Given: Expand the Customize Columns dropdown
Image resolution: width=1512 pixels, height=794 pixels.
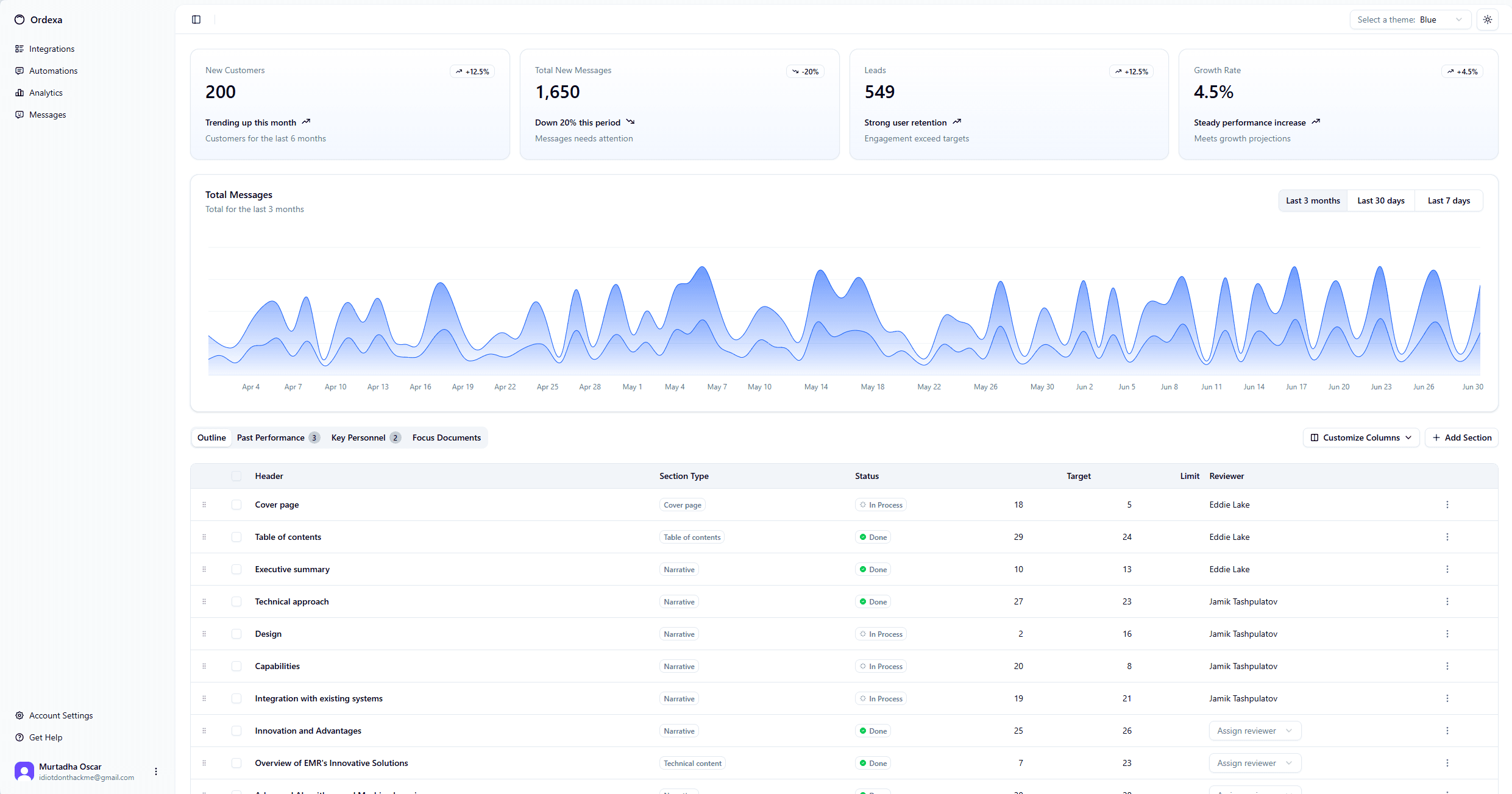Looking at the screenshot, I should click(1361, 438).
